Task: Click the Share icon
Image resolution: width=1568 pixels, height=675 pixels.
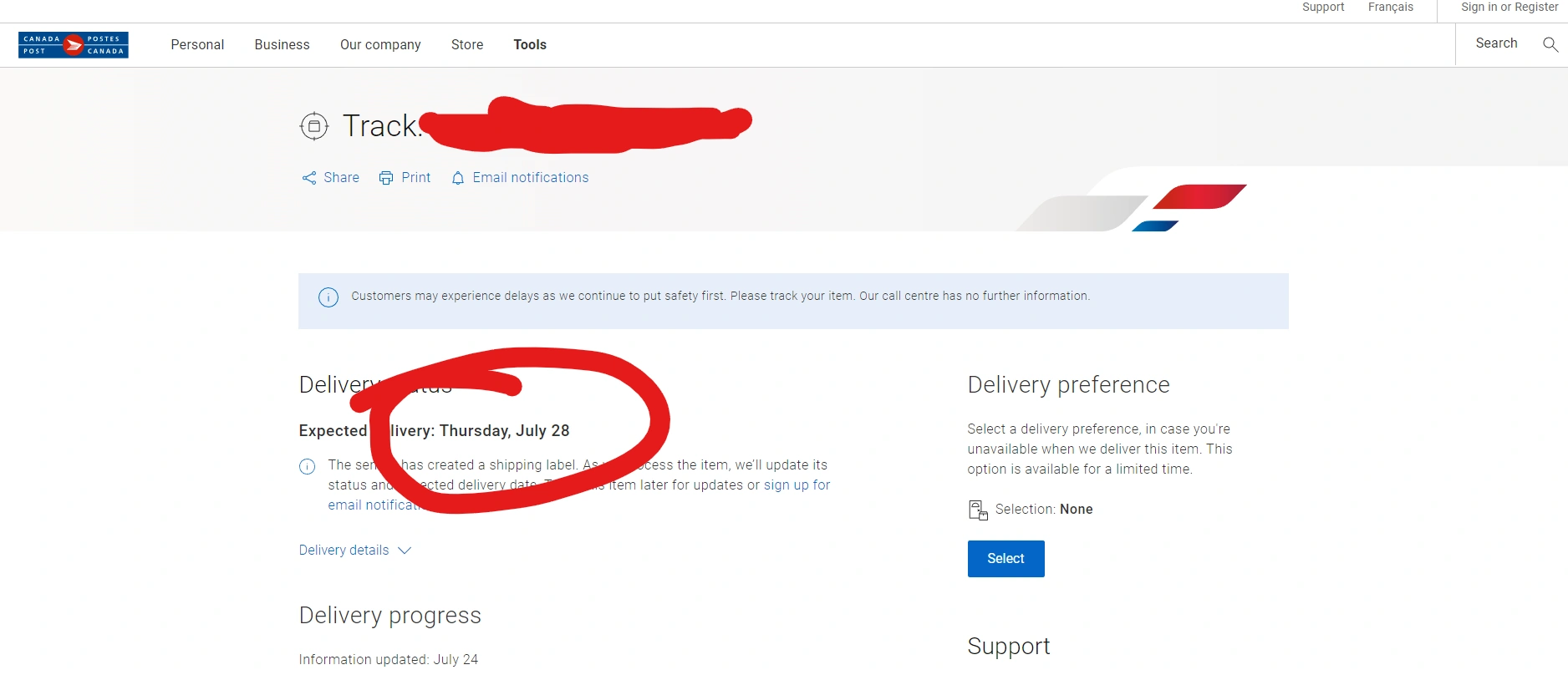Action: [309, 178]
